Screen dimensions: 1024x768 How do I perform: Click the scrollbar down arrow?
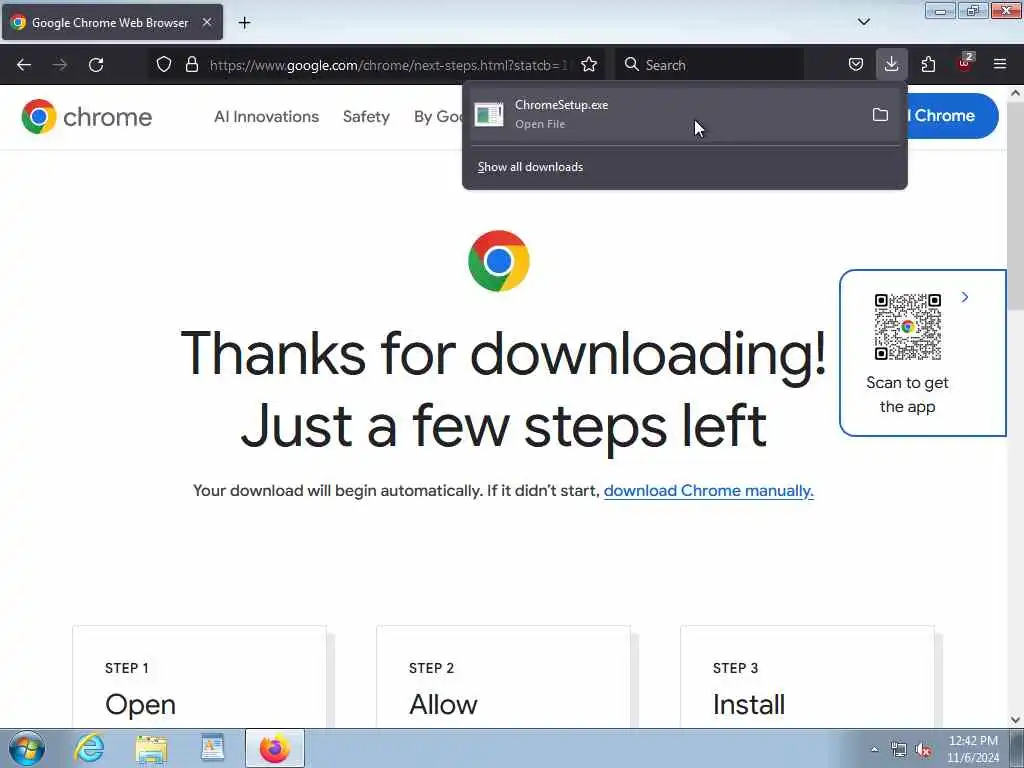click(1015, 720)
